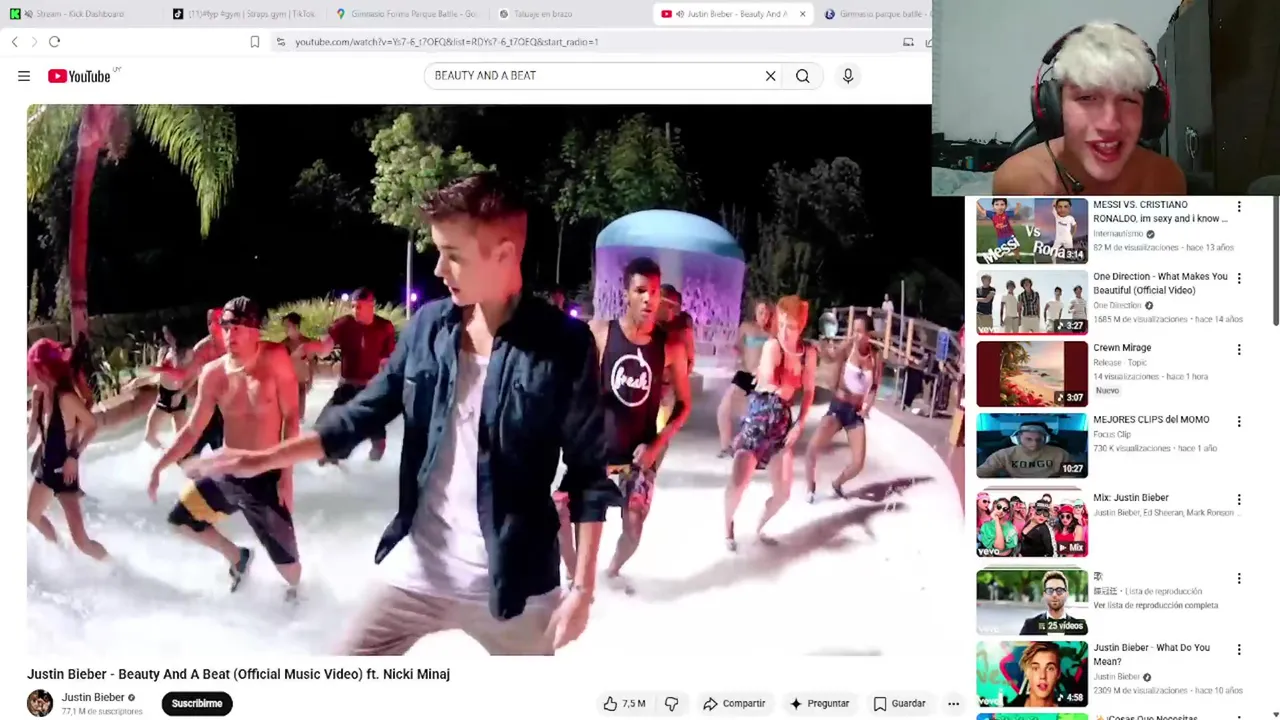The height and width of the screenshot is (720, 1280).
Task: Start voice search with the microphone
Action: click(x=848, y=76)
